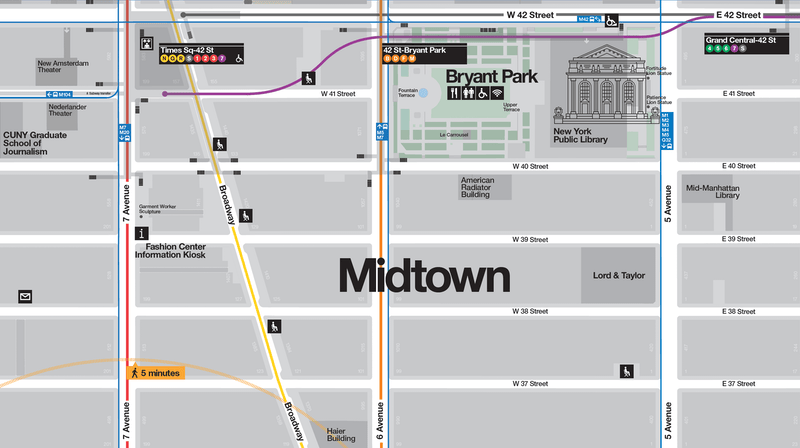Screen dimensions: 800x448
Task: Click the information 'i' icon by Fashion Center
Action: coord(142,234)
